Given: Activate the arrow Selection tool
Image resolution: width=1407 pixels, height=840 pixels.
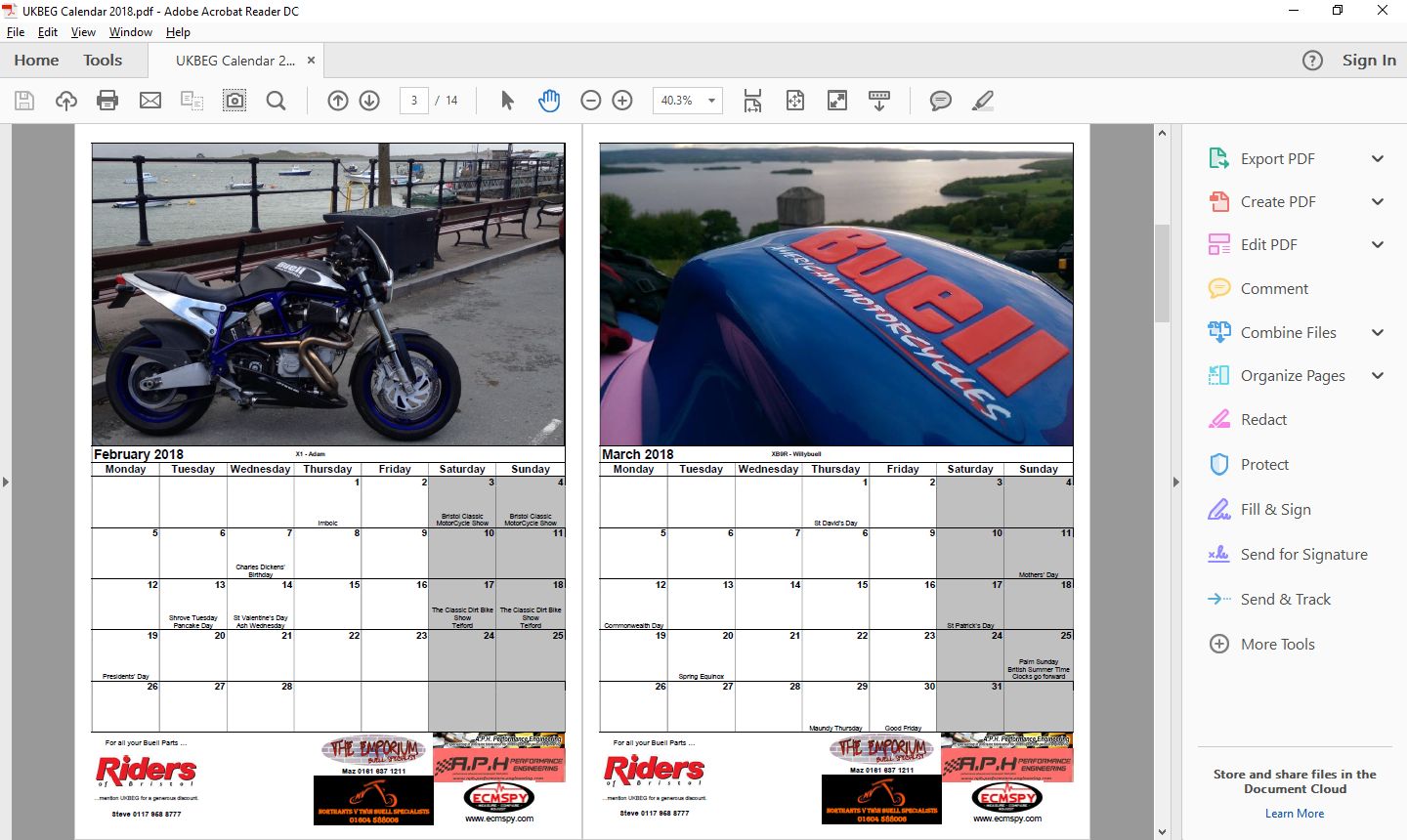Looking at the screenshot, I should point(507,101).
